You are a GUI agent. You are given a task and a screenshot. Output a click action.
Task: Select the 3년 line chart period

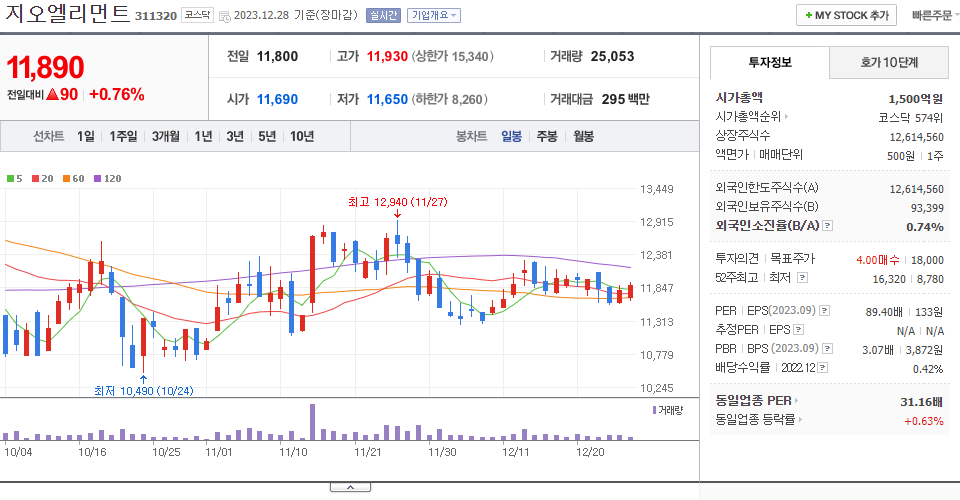(235, 136)
